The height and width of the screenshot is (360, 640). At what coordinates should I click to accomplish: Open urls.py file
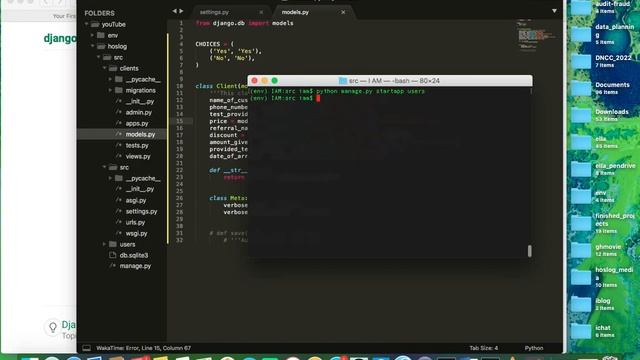coord(135,222)
